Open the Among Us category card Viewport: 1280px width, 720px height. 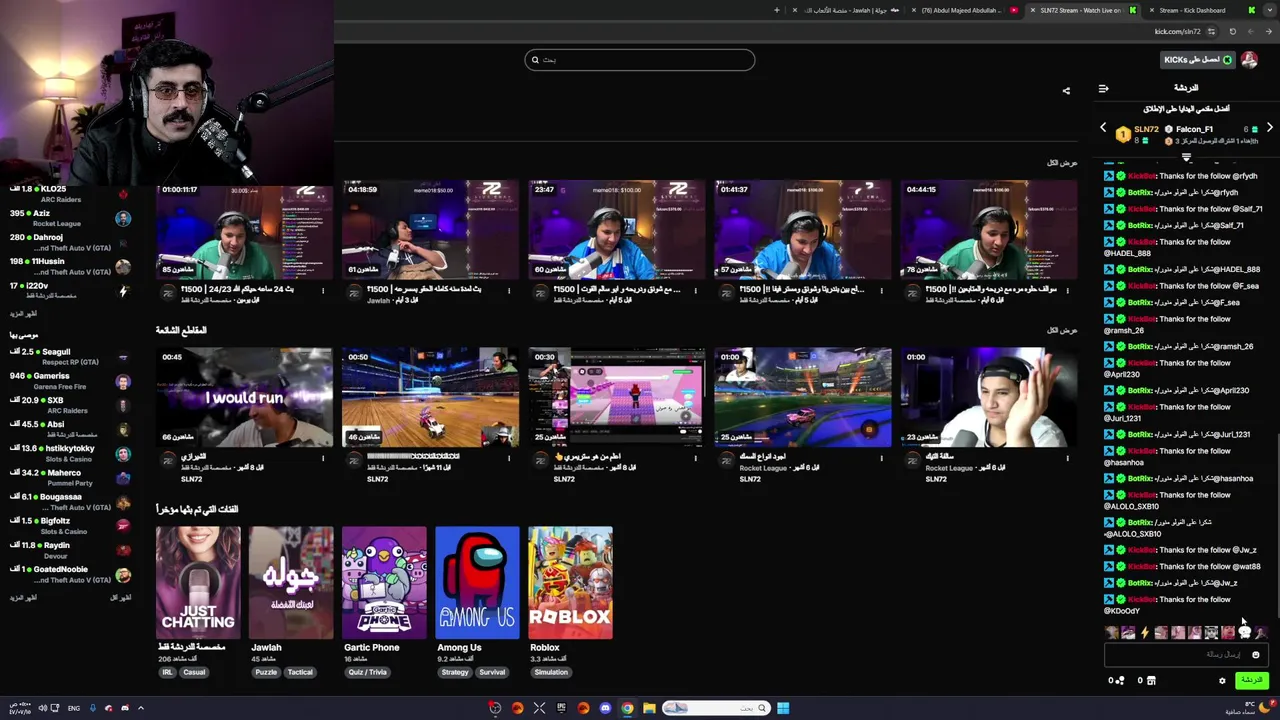[477, 582]
